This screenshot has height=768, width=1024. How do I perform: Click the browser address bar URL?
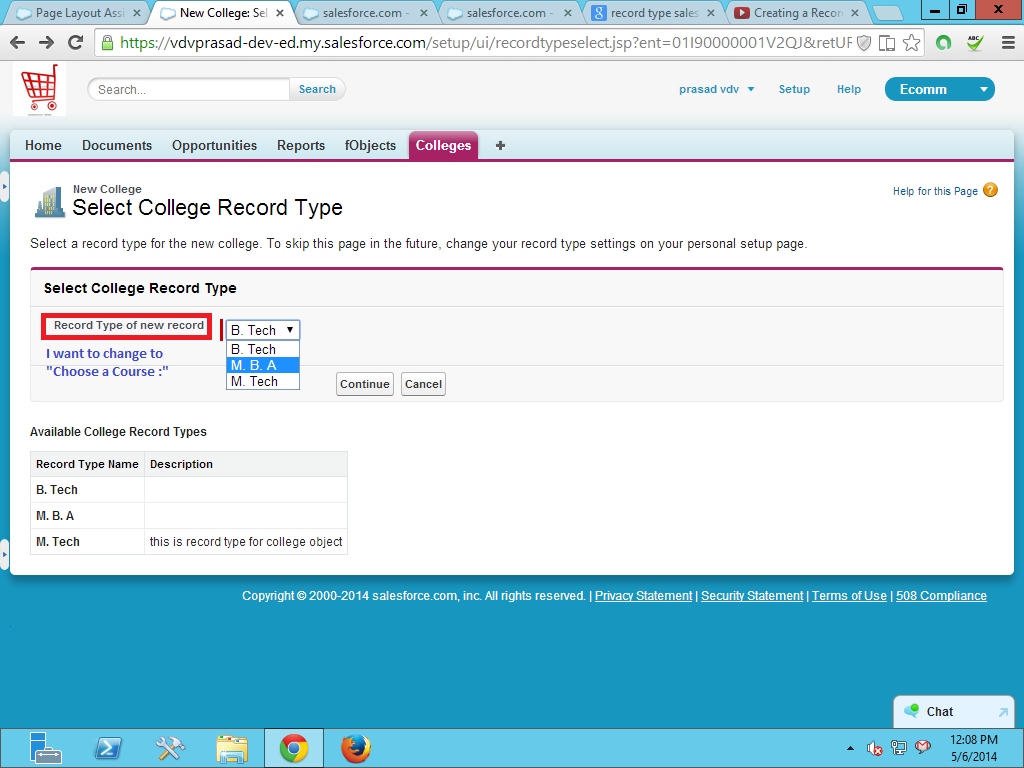pyautogui.click(x=486, y=43)
